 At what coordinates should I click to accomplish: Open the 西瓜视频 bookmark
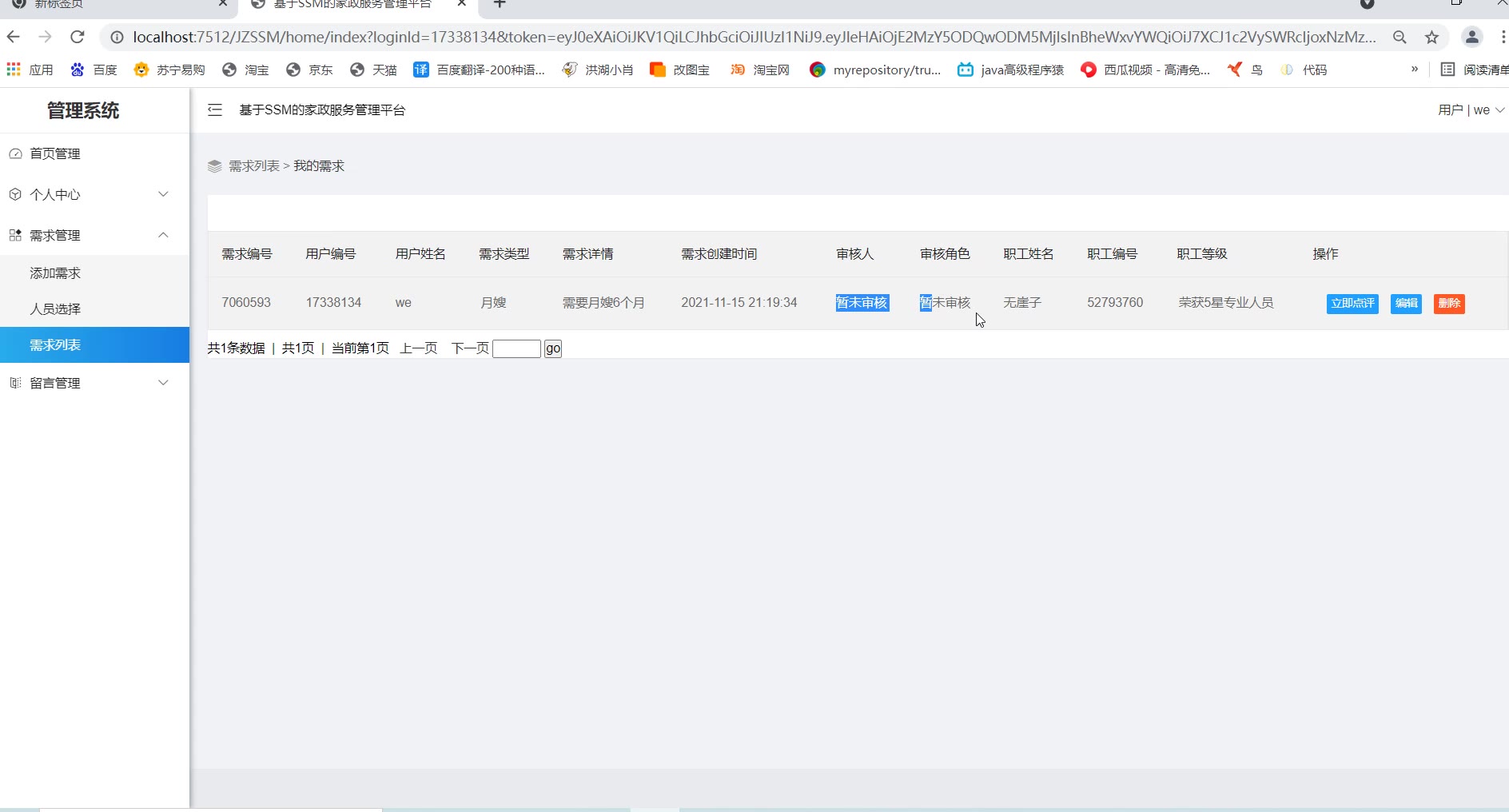click(x=1145, y=70)
